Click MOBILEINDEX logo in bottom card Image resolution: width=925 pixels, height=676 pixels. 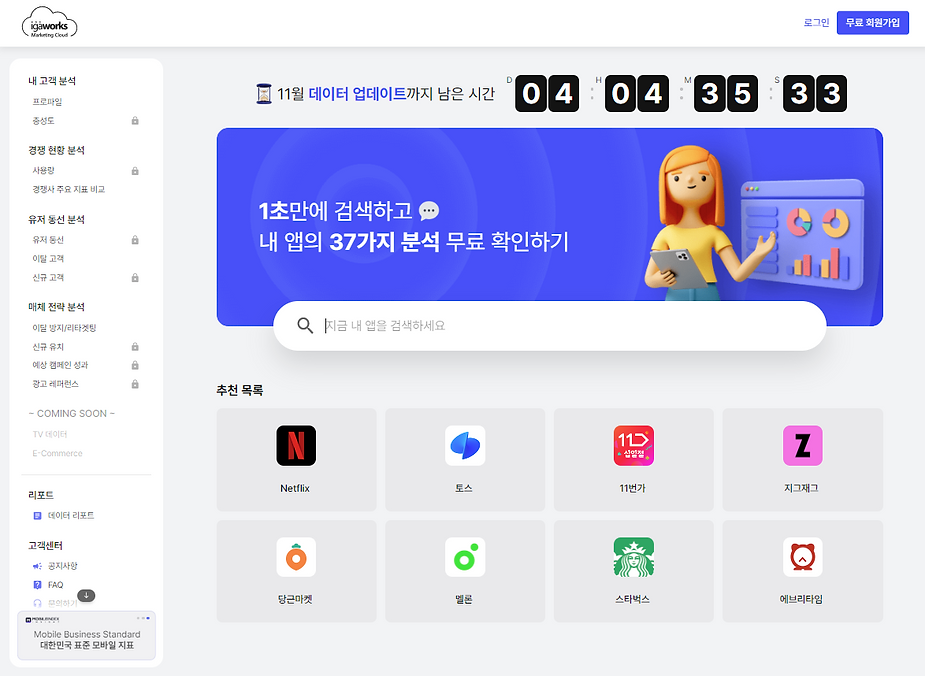42,619
